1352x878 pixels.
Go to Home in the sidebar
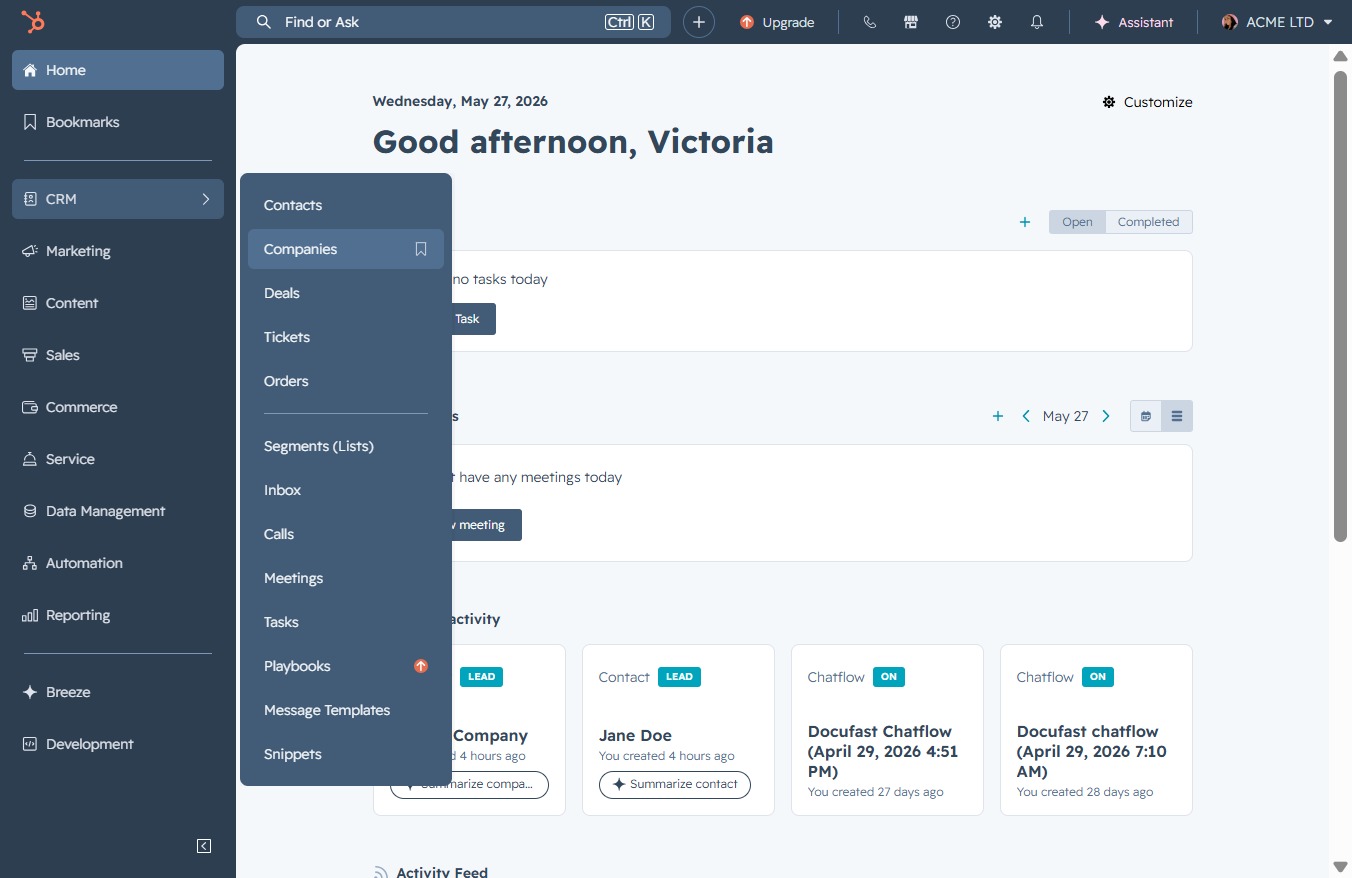118,70
